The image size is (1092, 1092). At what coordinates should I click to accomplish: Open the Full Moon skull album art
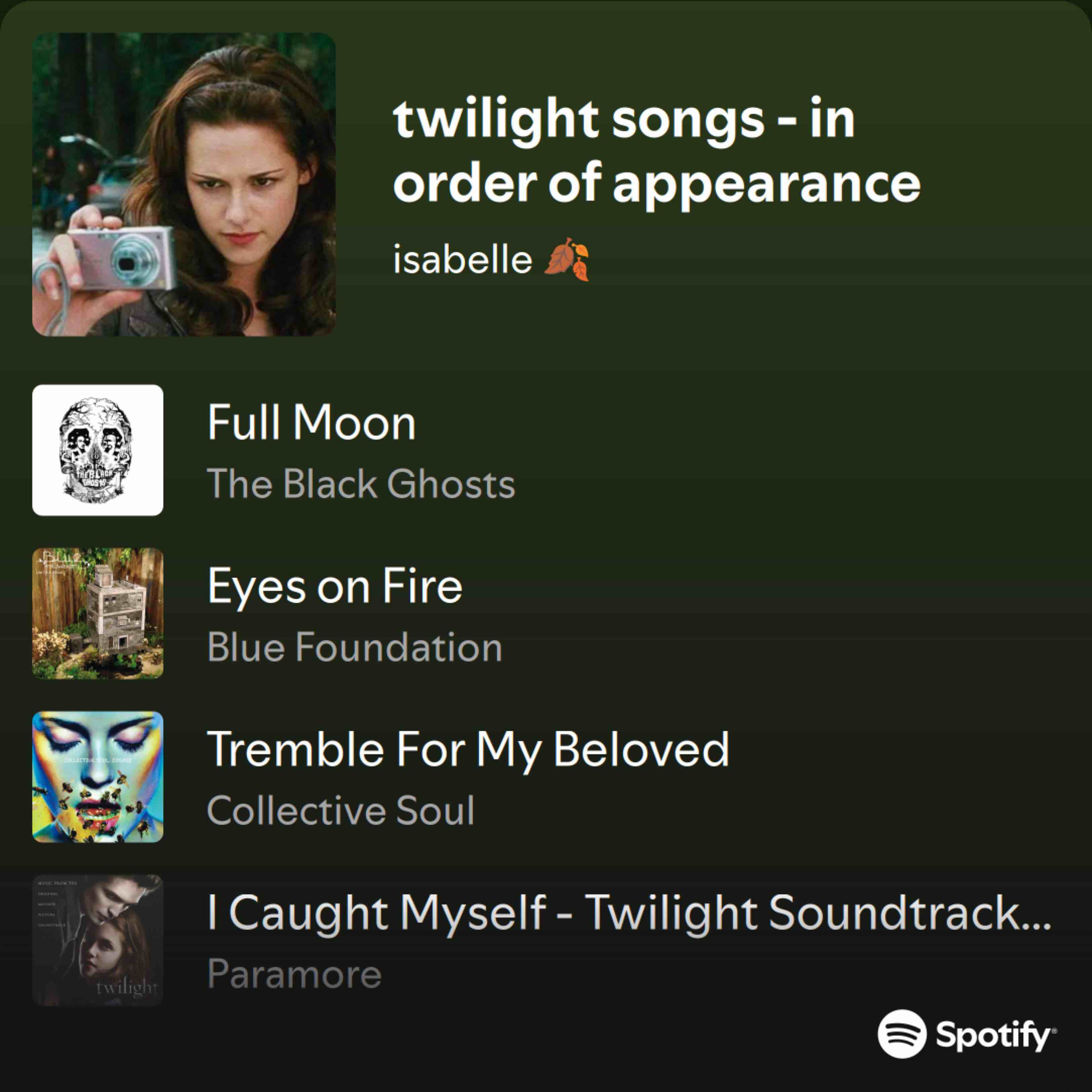click(x=98, y=450)
